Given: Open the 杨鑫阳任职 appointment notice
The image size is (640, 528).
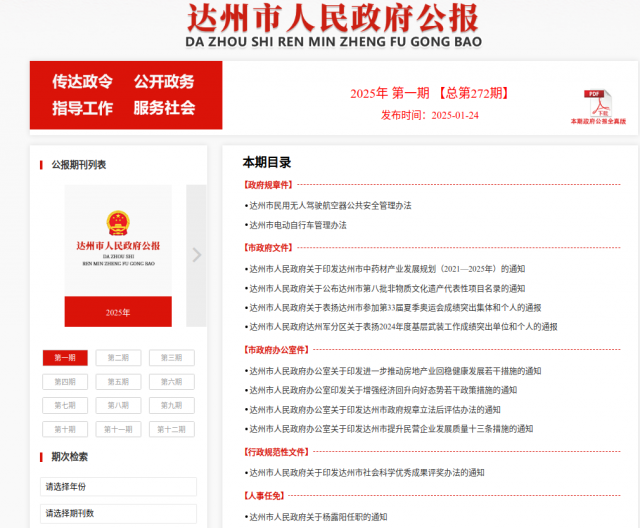Looking at the screenshot, I should tap(317, 517).
